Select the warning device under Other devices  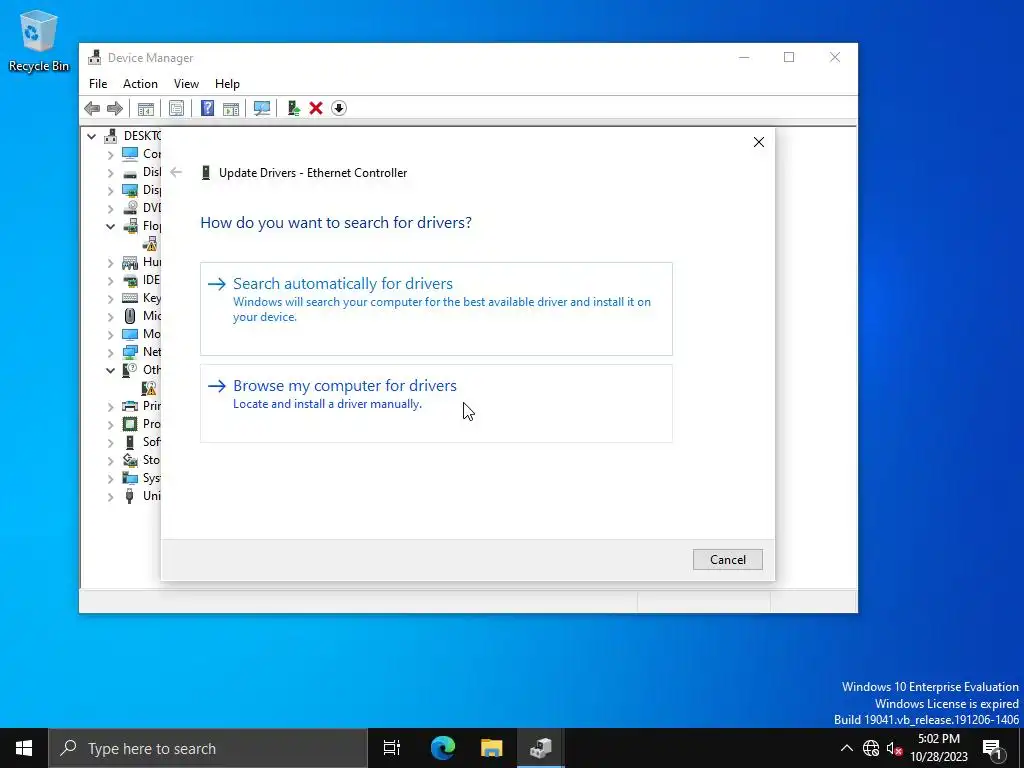[150, 388]
